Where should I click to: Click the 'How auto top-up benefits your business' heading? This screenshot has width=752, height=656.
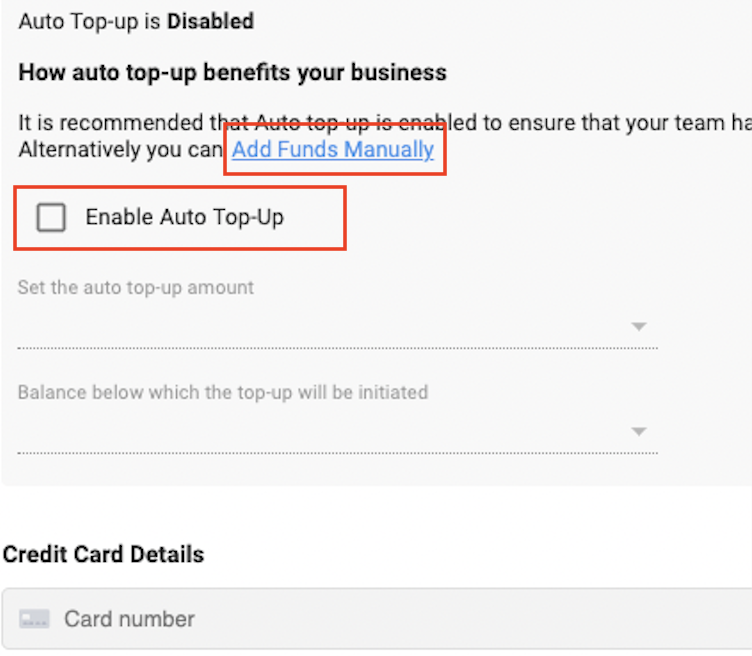pos(233,73)
